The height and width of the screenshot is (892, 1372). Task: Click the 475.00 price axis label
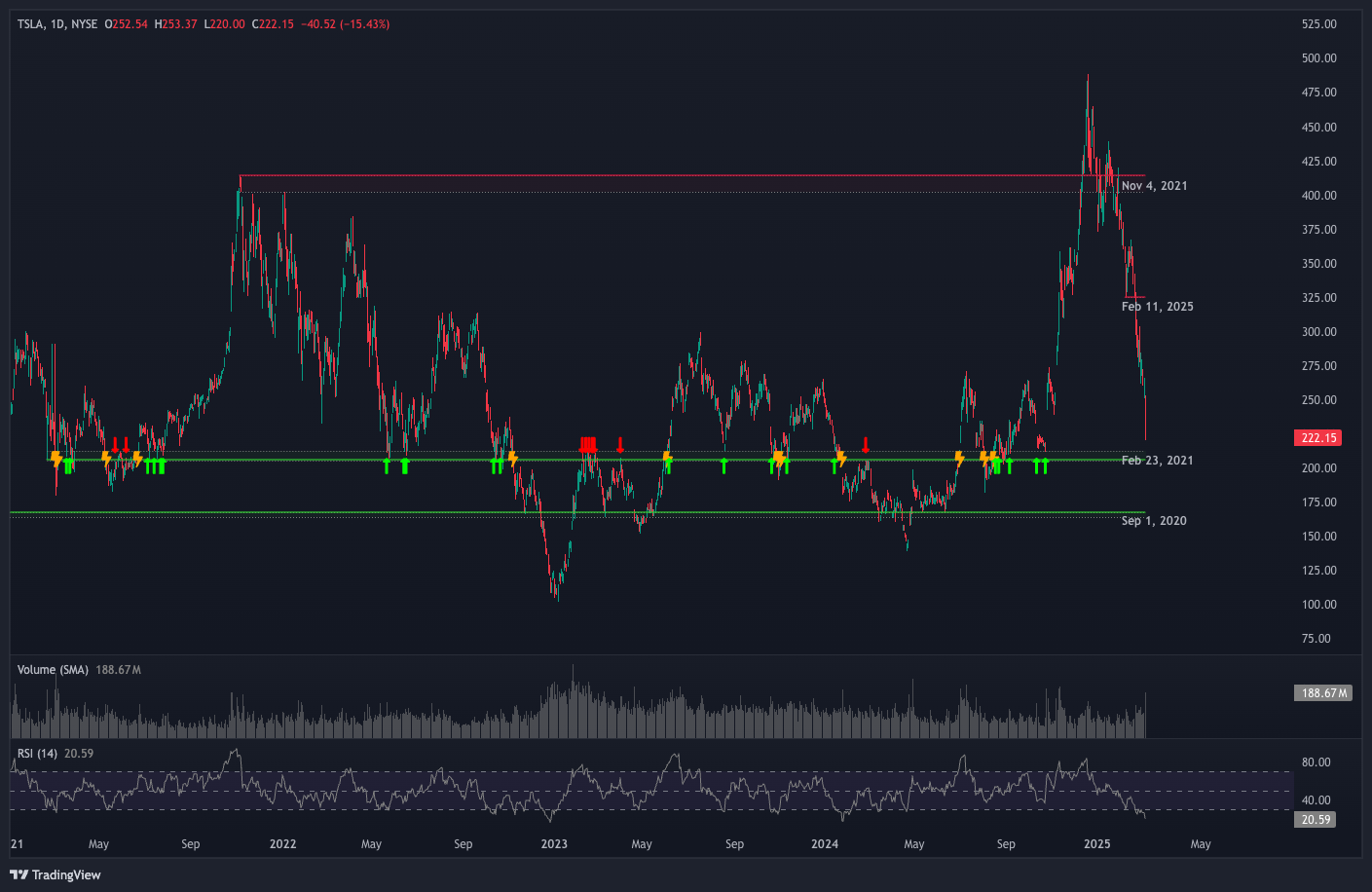[x=1318, y=93]
